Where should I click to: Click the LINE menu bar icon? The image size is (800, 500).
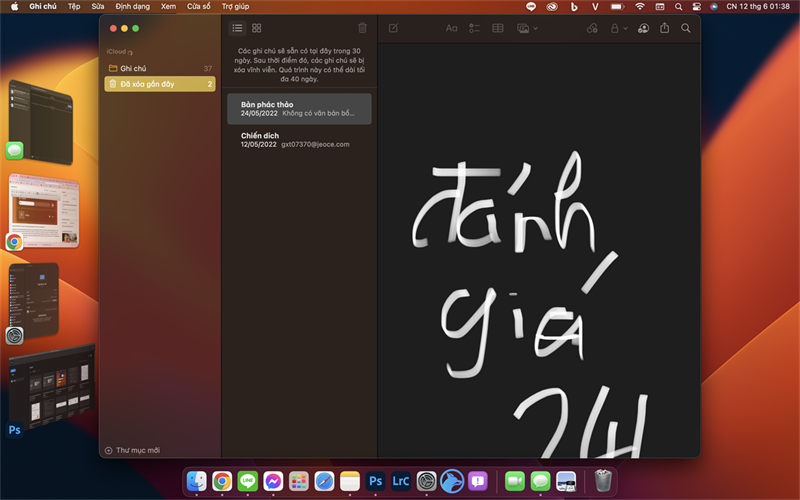click(x=531, y=7)
